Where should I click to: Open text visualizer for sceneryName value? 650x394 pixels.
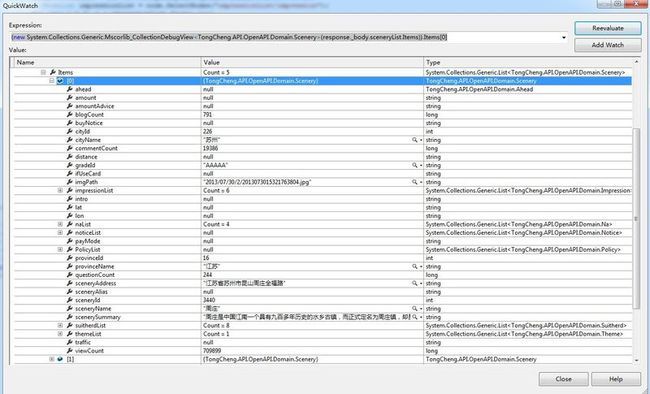coord(414,309)
